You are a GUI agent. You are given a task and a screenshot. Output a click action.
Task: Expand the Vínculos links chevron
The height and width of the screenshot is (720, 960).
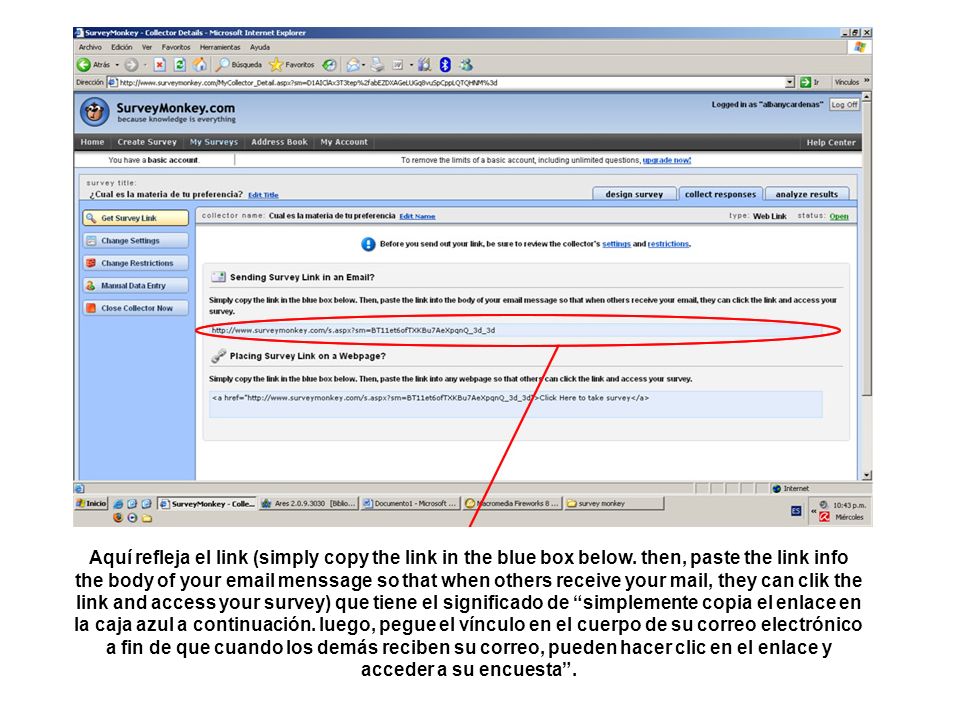tap(866, 81)
